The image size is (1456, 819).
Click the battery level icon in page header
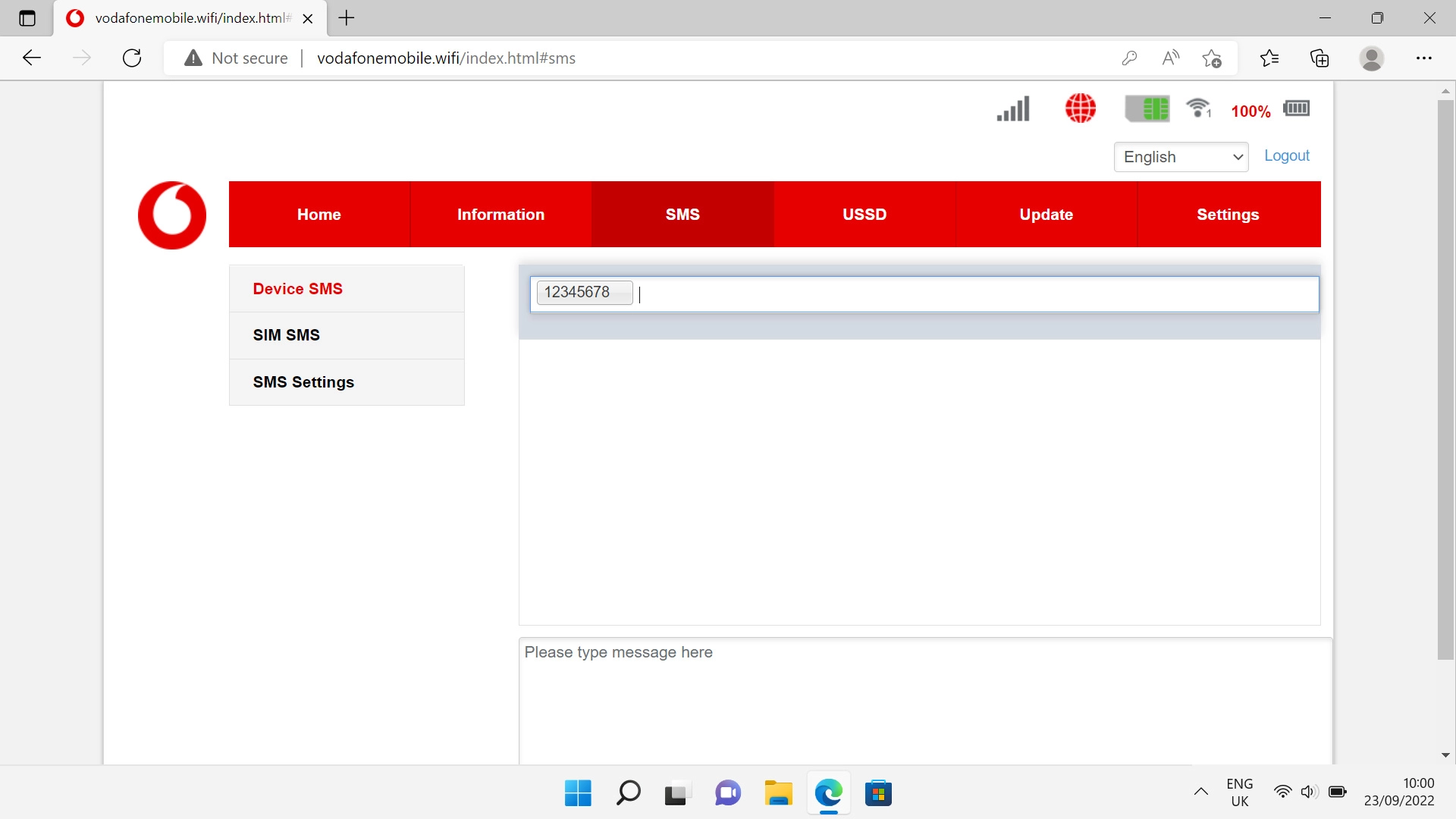tap(1297, 108)
